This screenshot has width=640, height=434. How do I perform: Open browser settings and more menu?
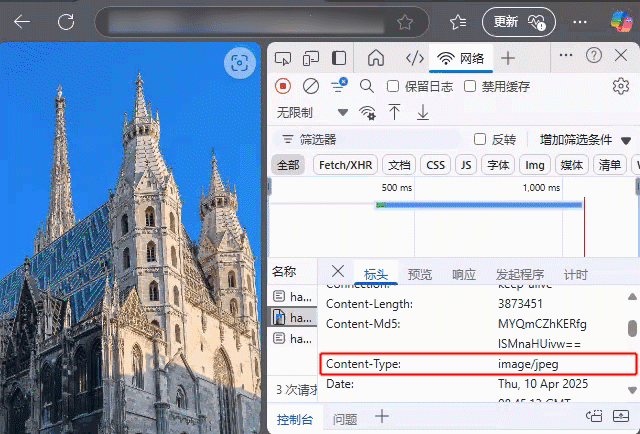[x=580, y=22]
